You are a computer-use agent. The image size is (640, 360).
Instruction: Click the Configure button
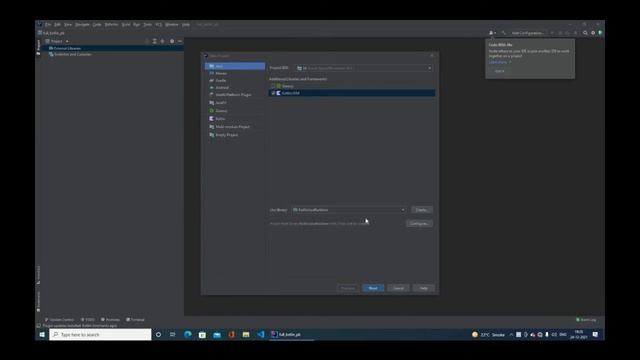[419, 224]
